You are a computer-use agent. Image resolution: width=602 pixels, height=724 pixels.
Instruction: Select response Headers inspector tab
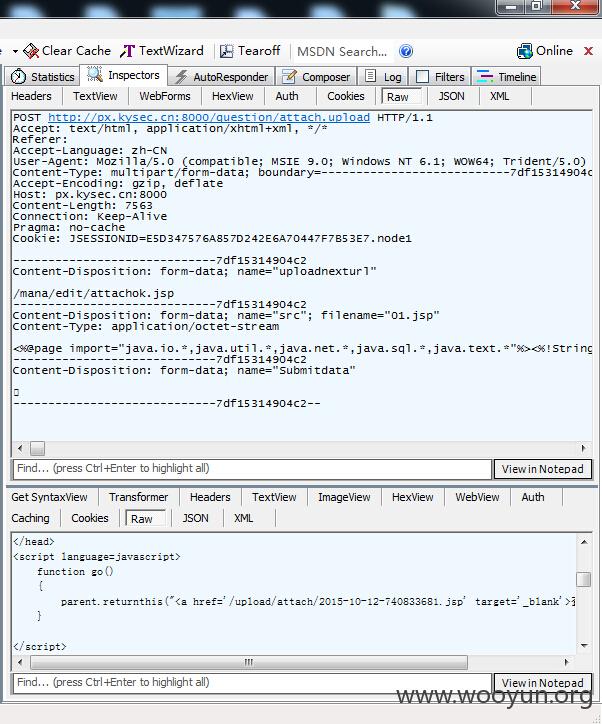(x=210, y=497)
